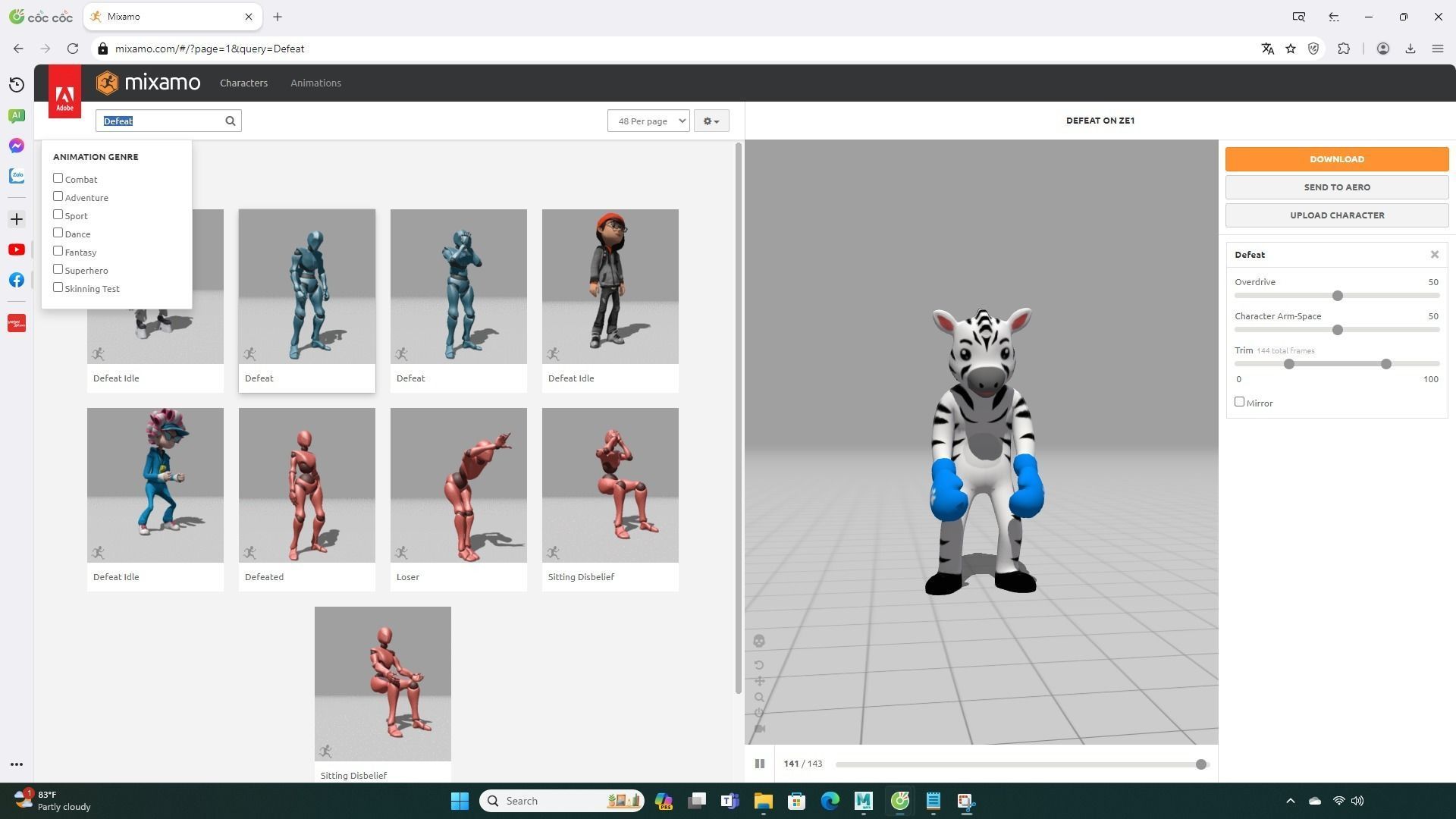Open a new browser tab

278,17
